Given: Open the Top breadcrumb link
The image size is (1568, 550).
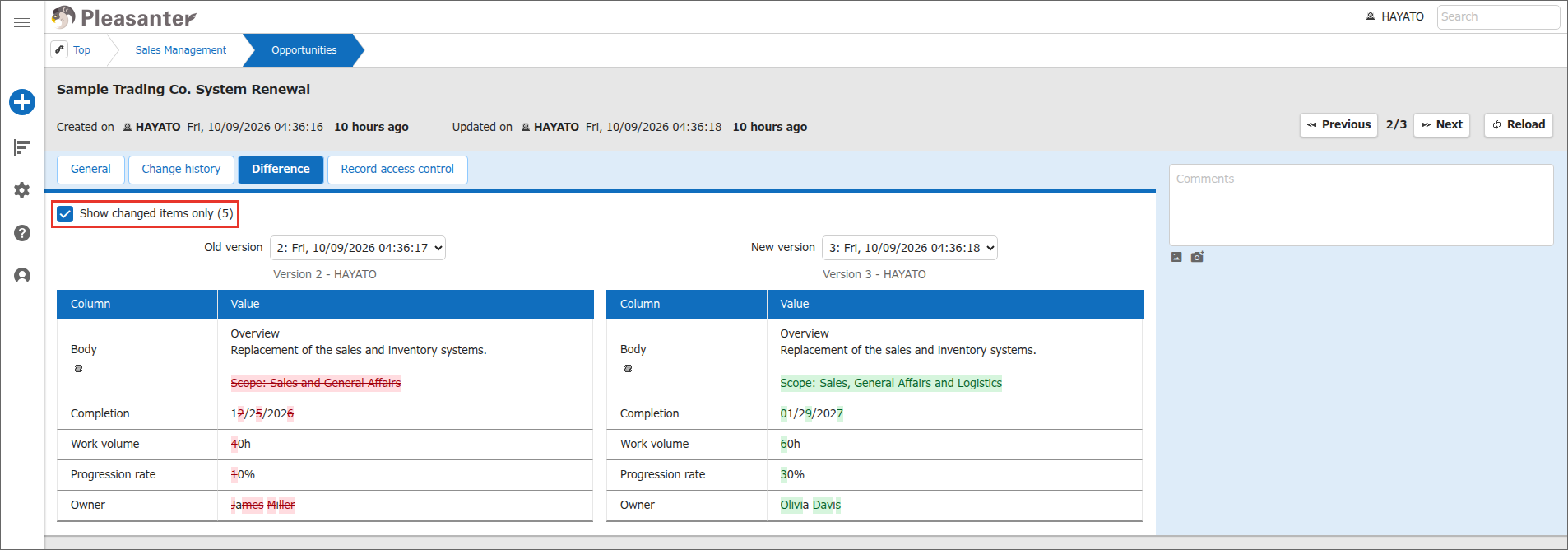Looking at the screenshot, I should pyautogui.click(x=81, y=50).
